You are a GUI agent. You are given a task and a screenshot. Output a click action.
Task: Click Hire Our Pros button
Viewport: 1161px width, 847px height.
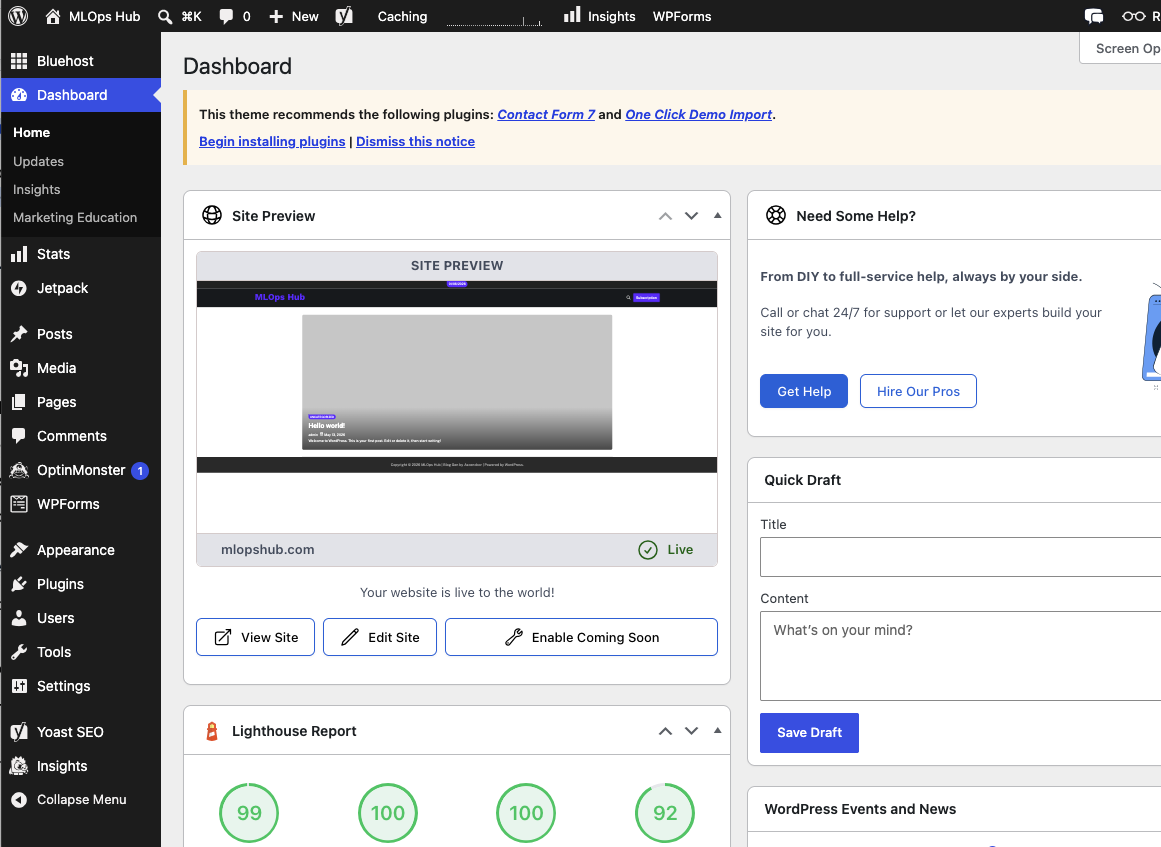tap(918, 391)
